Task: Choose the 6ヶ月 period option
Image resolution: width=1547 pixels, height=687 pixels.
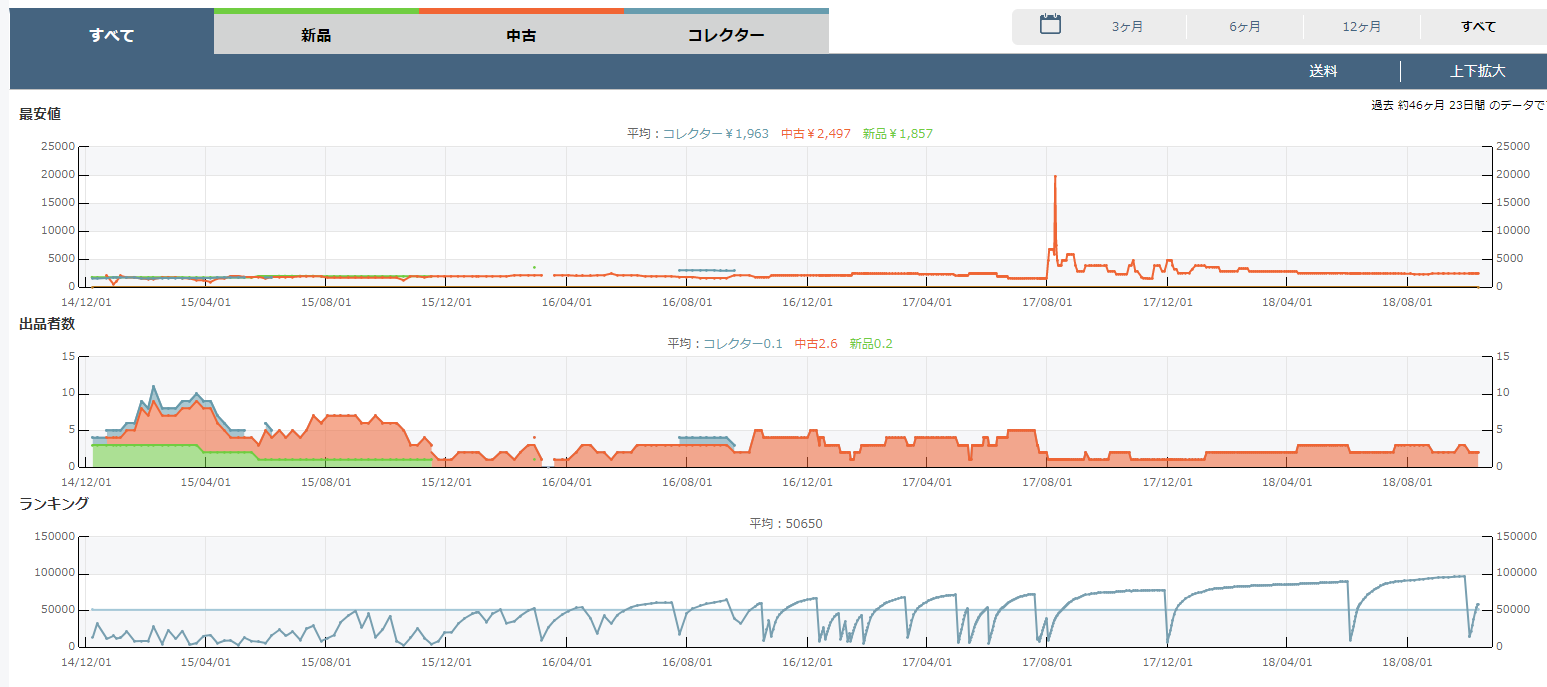Action: (x=1245, y=27)
